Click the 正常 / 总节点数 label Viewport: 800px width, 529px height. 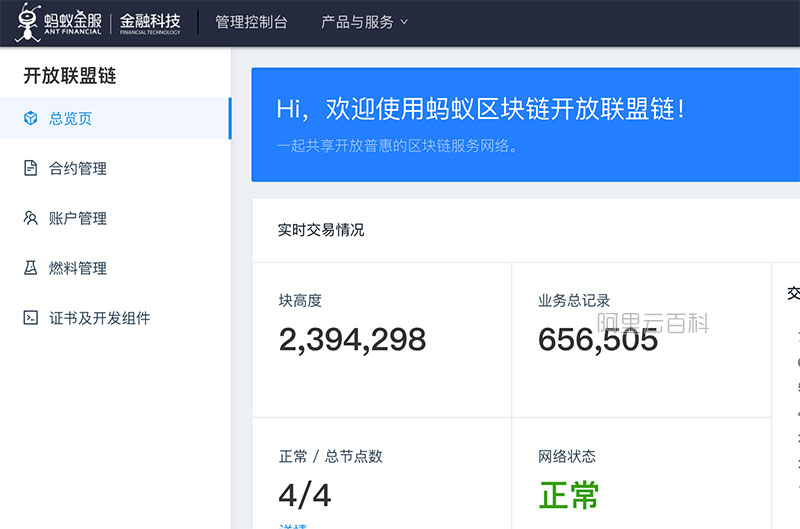point(331,456)
